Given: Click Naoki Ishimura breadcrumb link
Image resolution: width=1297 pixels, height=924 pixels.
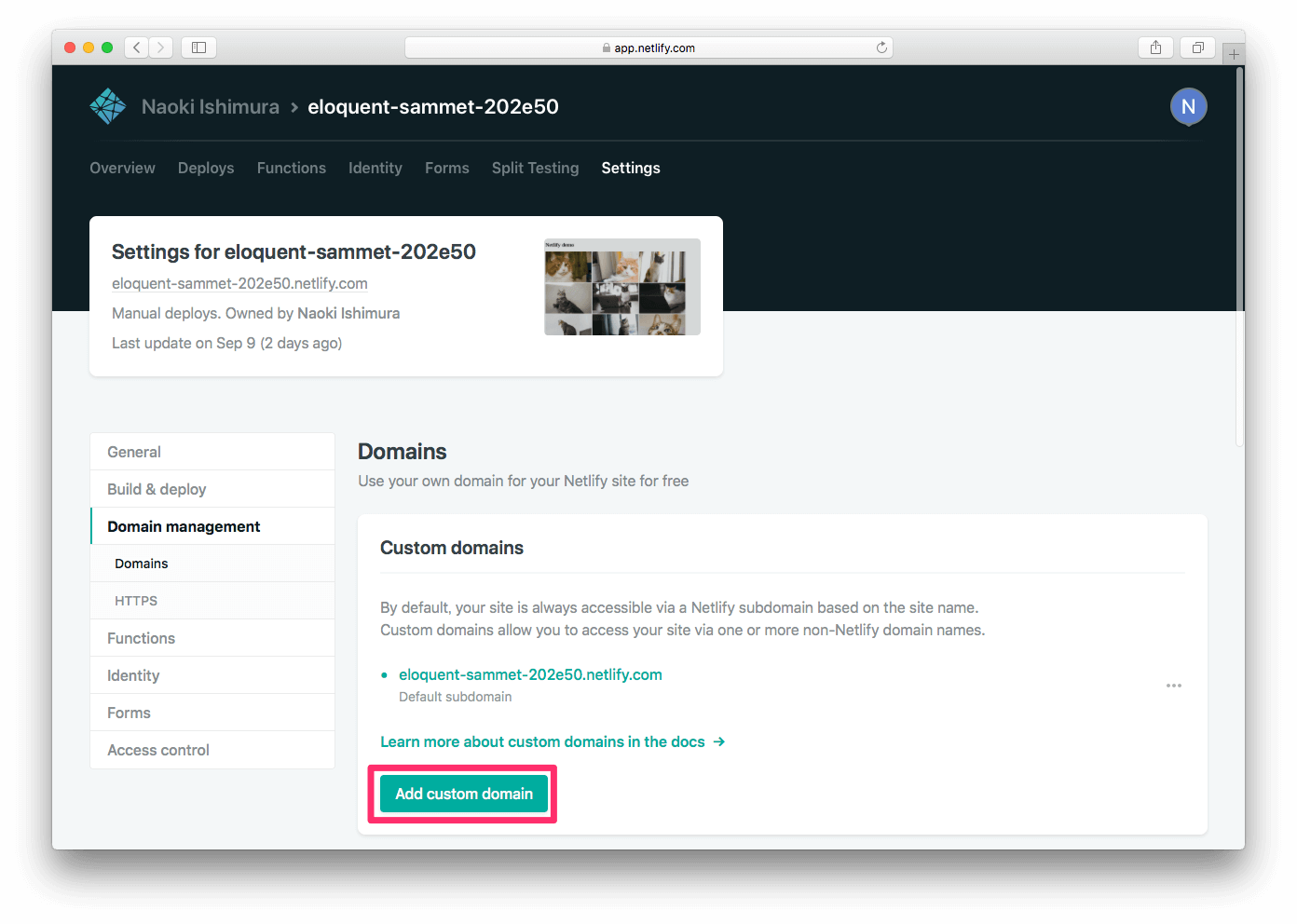Looking at the screenshot, I should (211, 107).
